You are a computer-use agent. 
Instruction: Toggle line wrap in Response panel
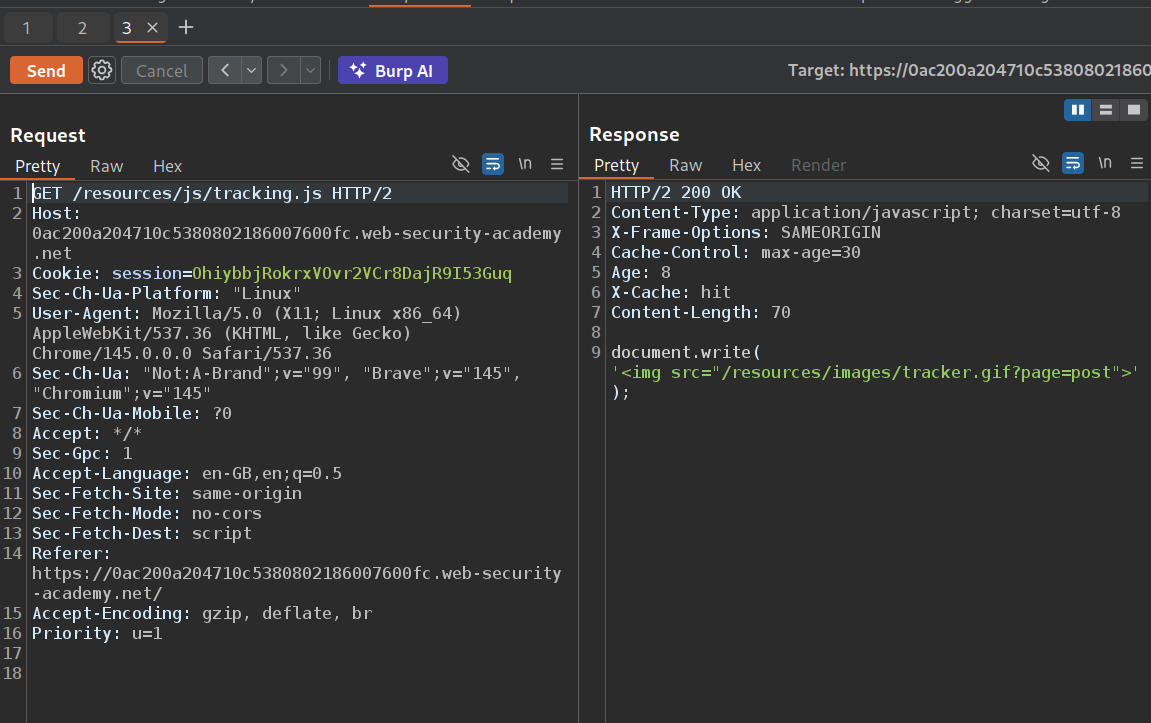tap(1073, 163)
